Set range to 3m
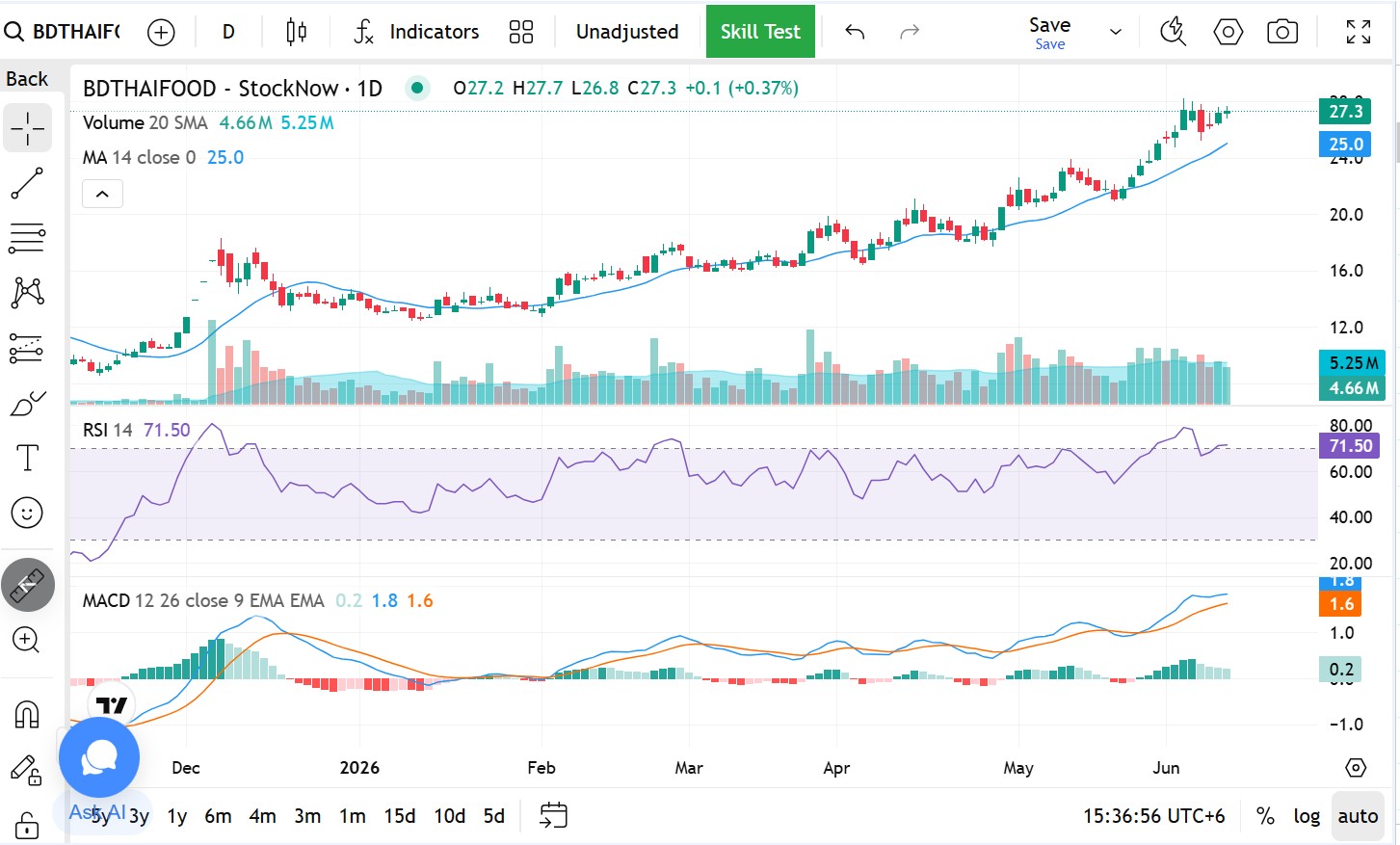The height and width of the screenshot is (845, 1400). pos(307,816)
